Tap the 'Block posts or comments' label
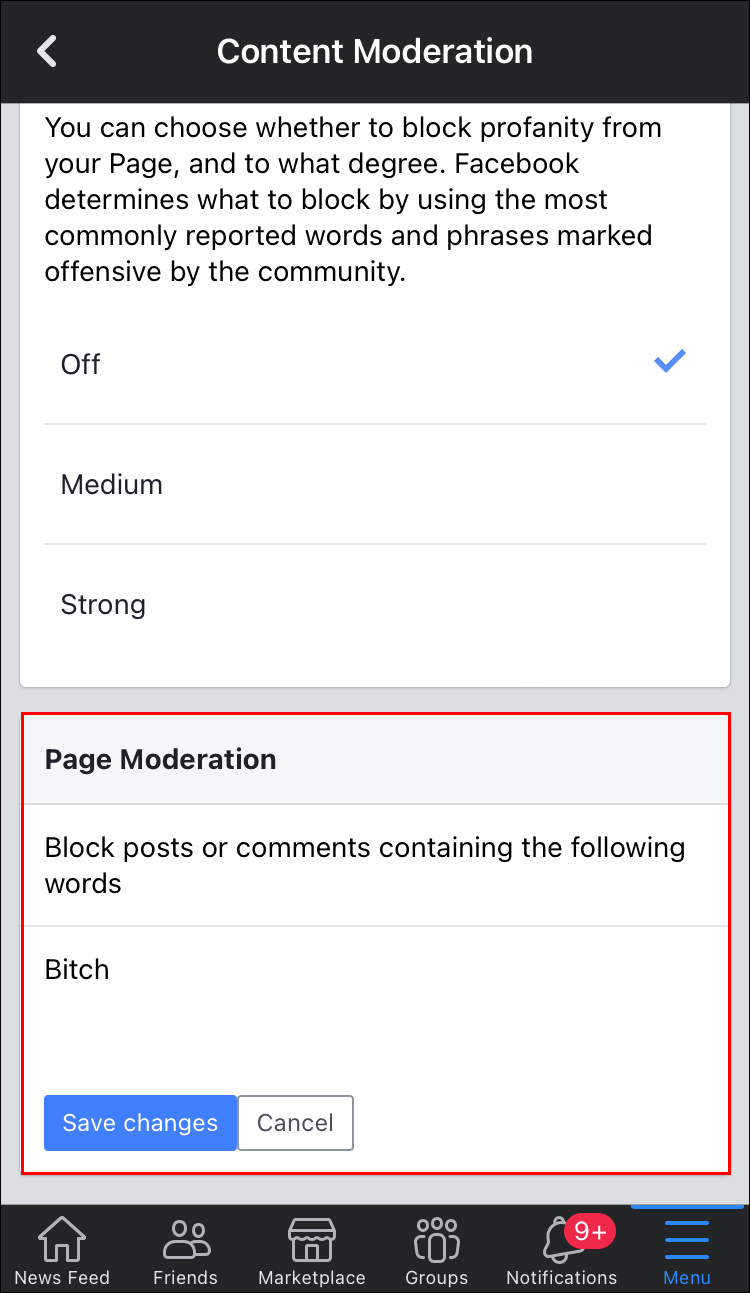 tap(365, 865)
